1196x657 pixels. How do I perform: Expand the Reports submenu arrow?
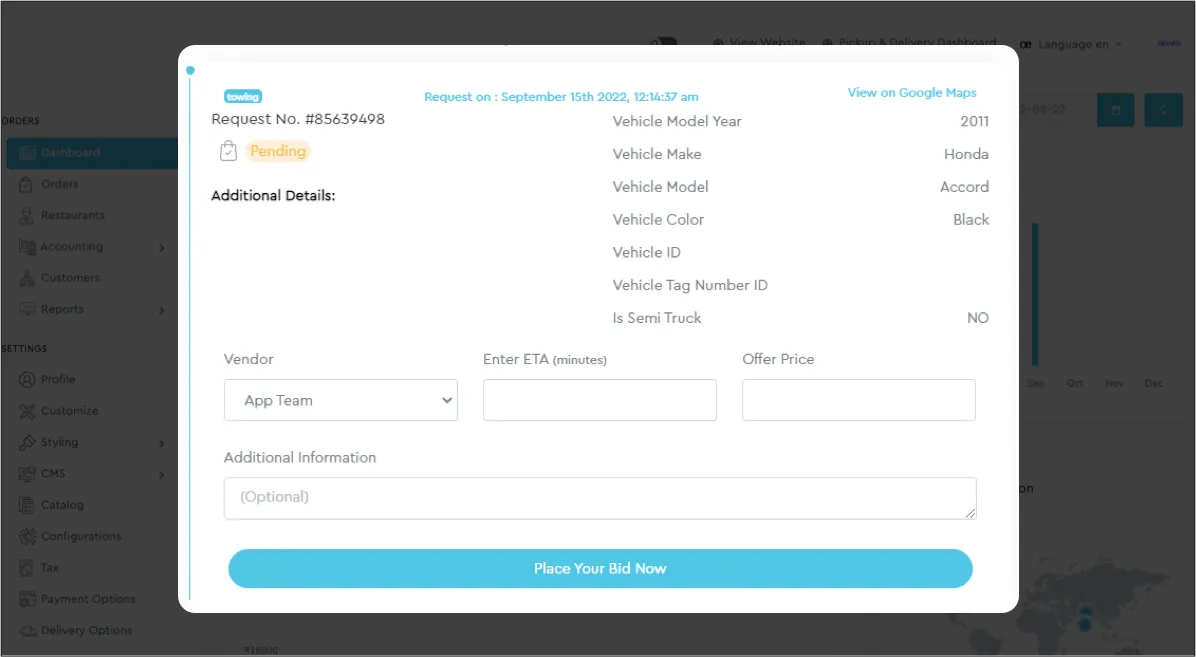click(161, 311)
